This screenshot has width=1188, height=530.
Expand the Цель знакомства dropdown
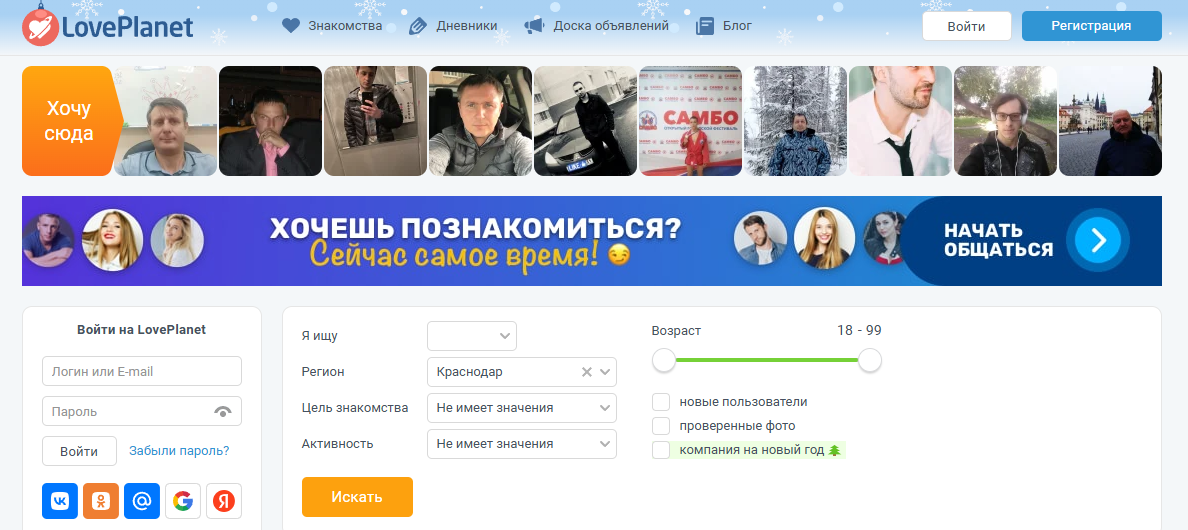[521, 408]
